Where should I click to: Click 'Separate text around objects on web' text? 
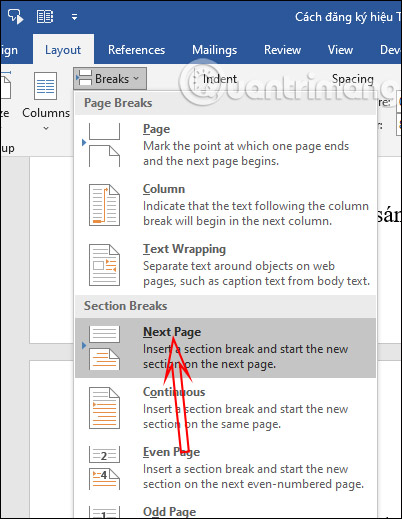[239, 266]
